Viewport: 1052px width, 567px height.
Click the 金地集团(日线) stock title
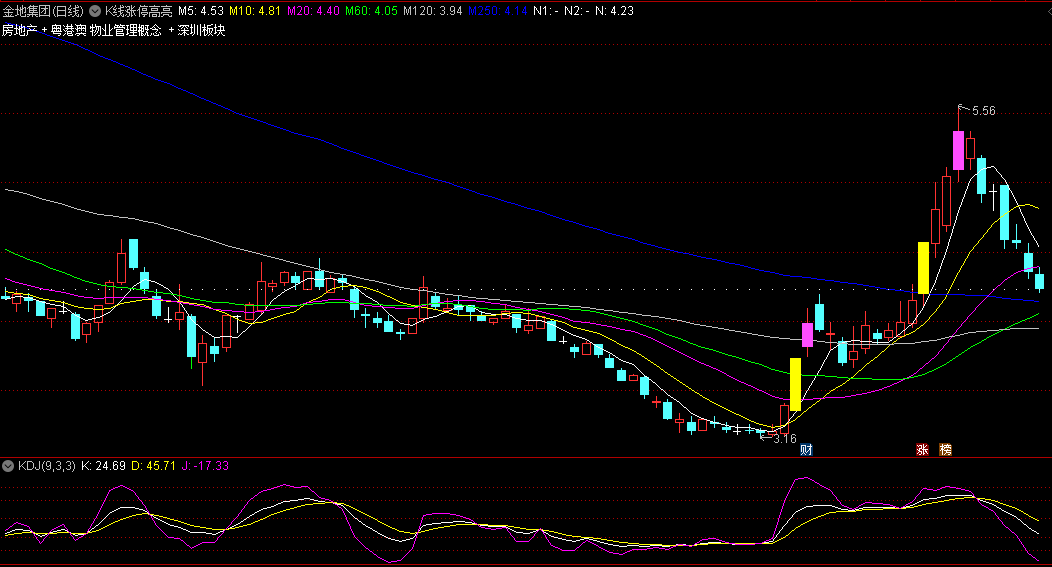coord(43,11)
